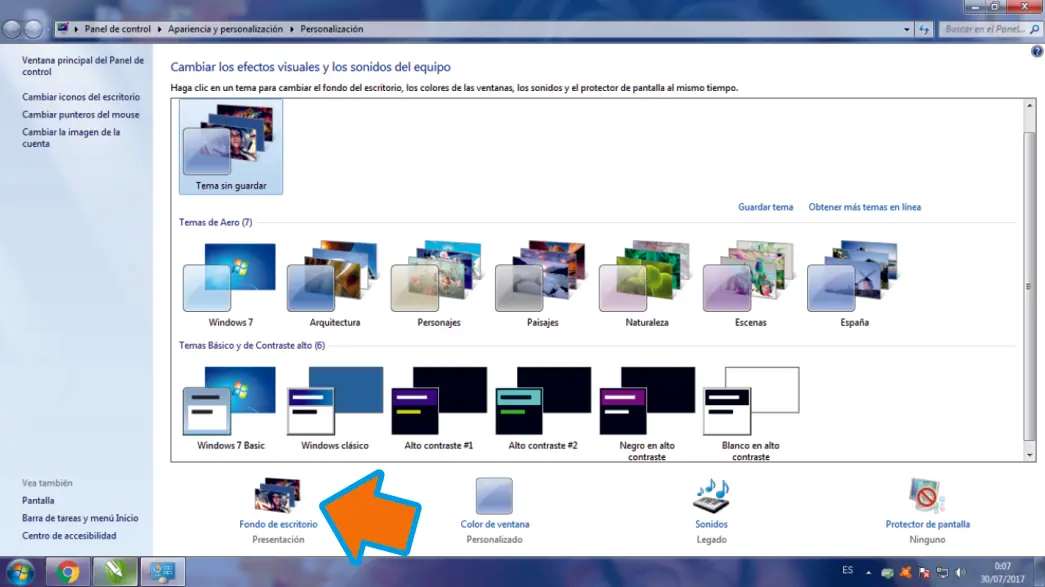Open the Control Panel taskbar button

click(x=163, y=572)
